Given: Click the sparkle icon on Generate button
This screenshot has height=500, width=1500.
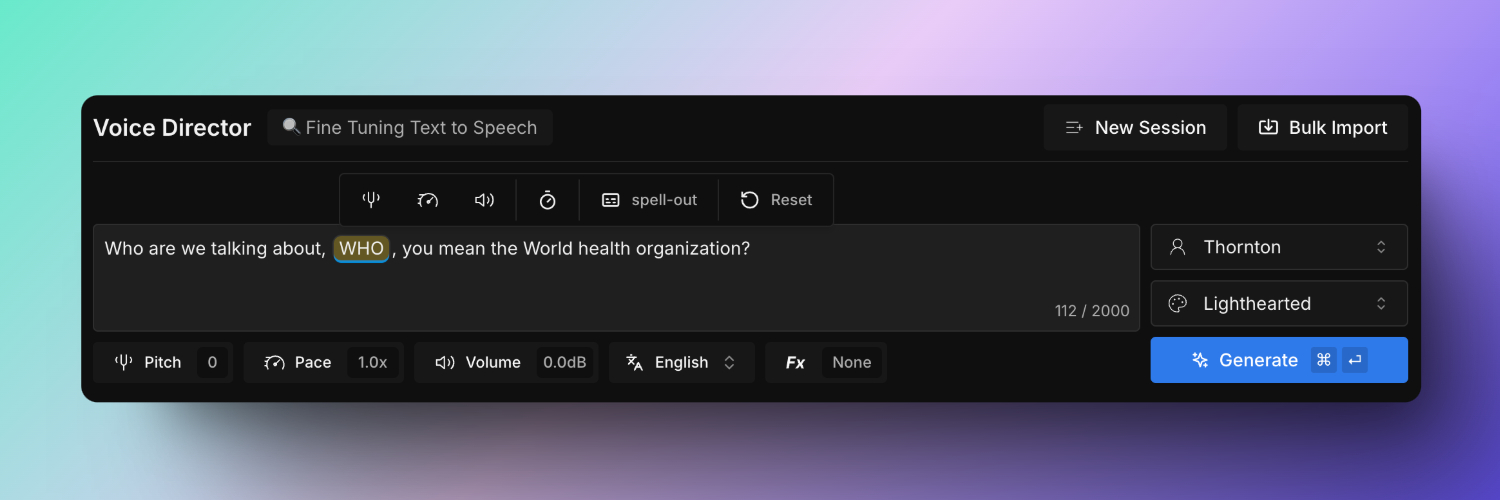Looking at the screenshot, I should click(x=1201, y=360).
